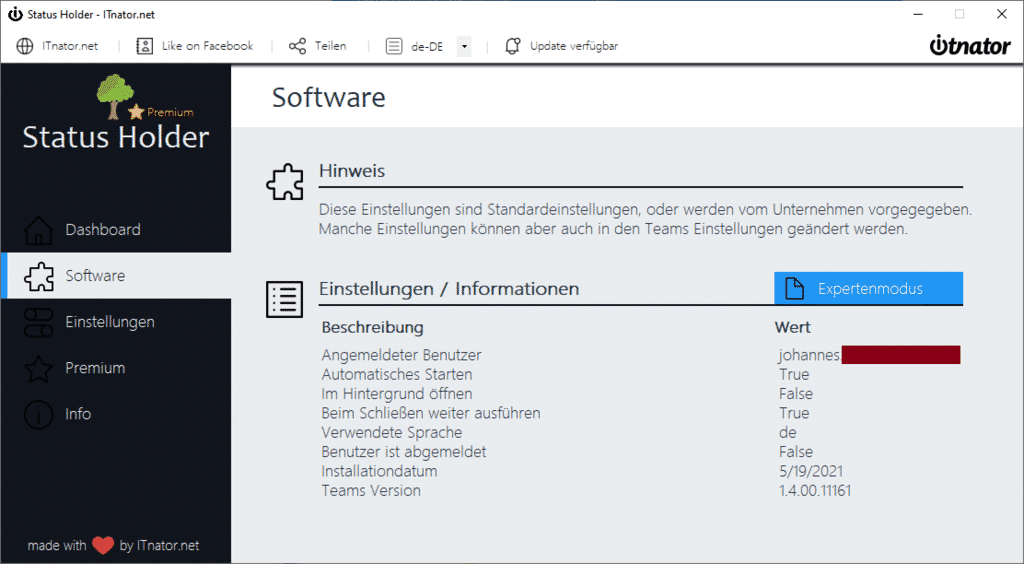Select the Software menu entry
Screen dimensions: 1024x564
tap(116, 275)
